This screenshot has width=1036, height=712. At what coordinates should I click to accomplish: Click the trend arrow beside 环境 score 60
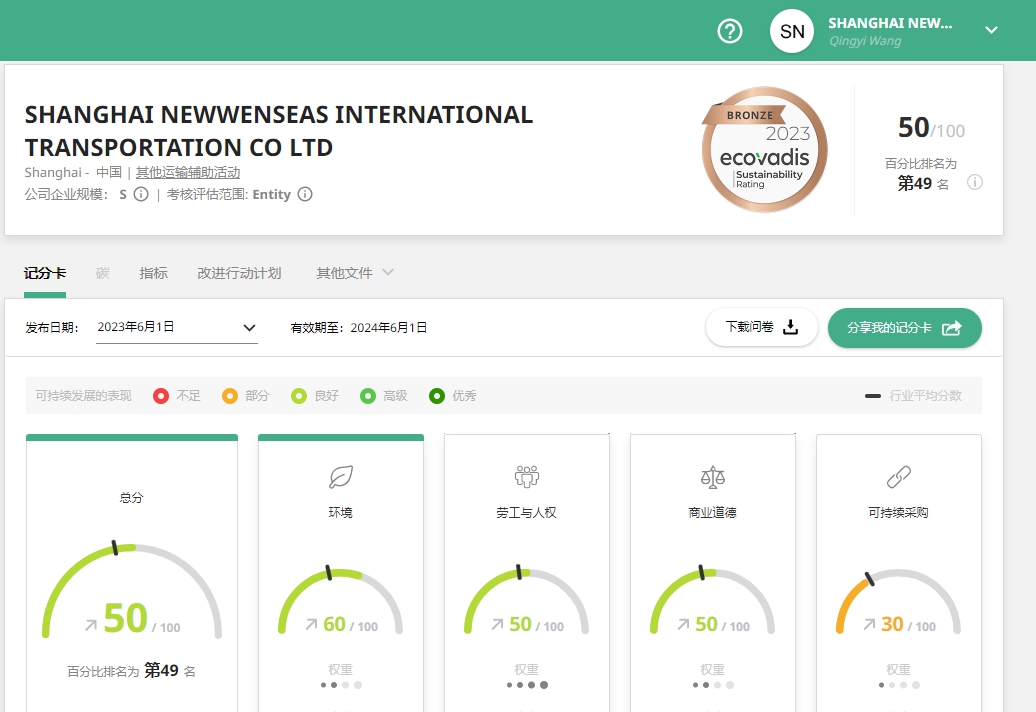(x=311, y=624)
